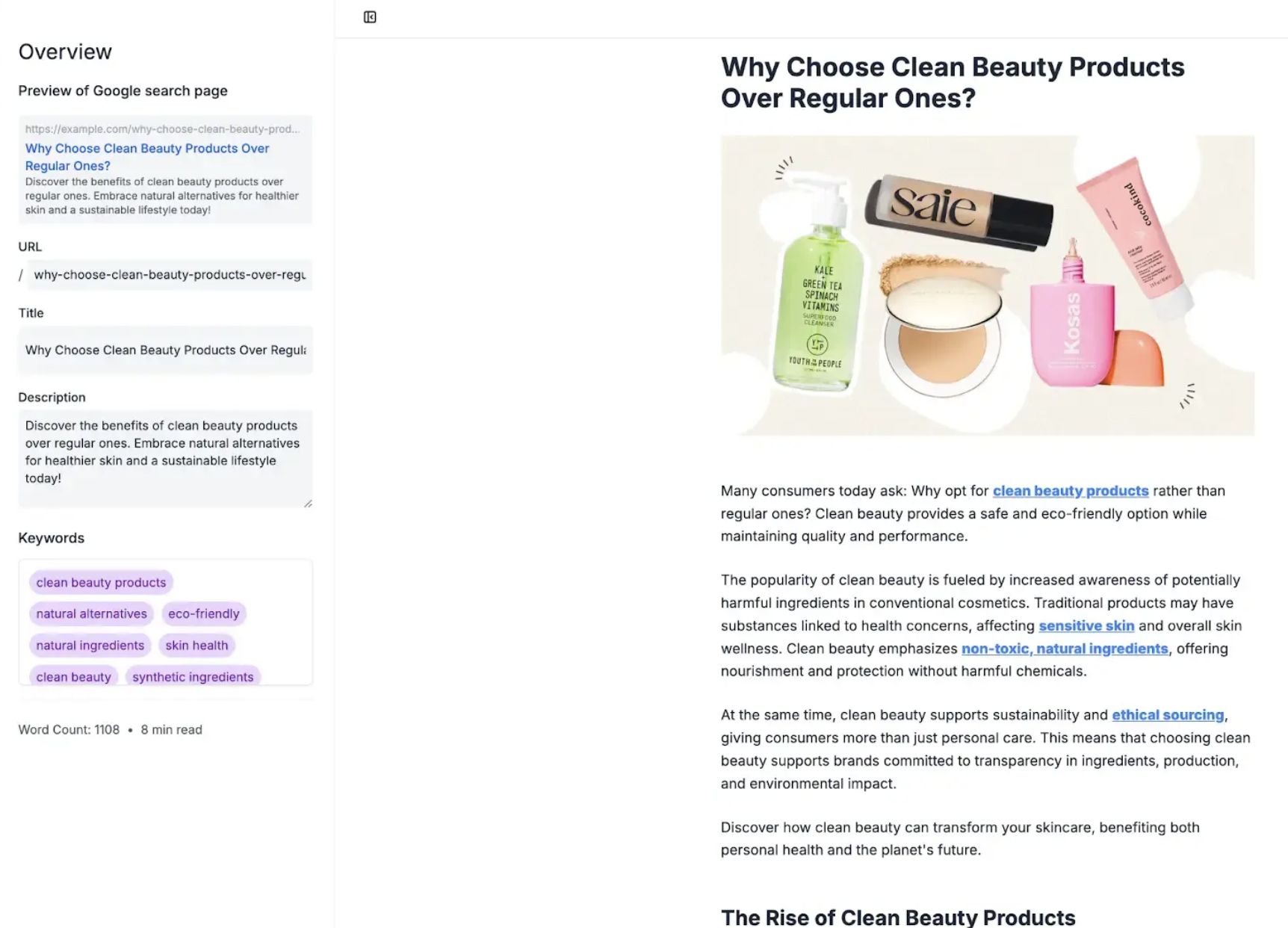Select the 'synthetic ingredients' keyword tag
Viewport: 1288px width, 928px height.
[x=193, y=676]
